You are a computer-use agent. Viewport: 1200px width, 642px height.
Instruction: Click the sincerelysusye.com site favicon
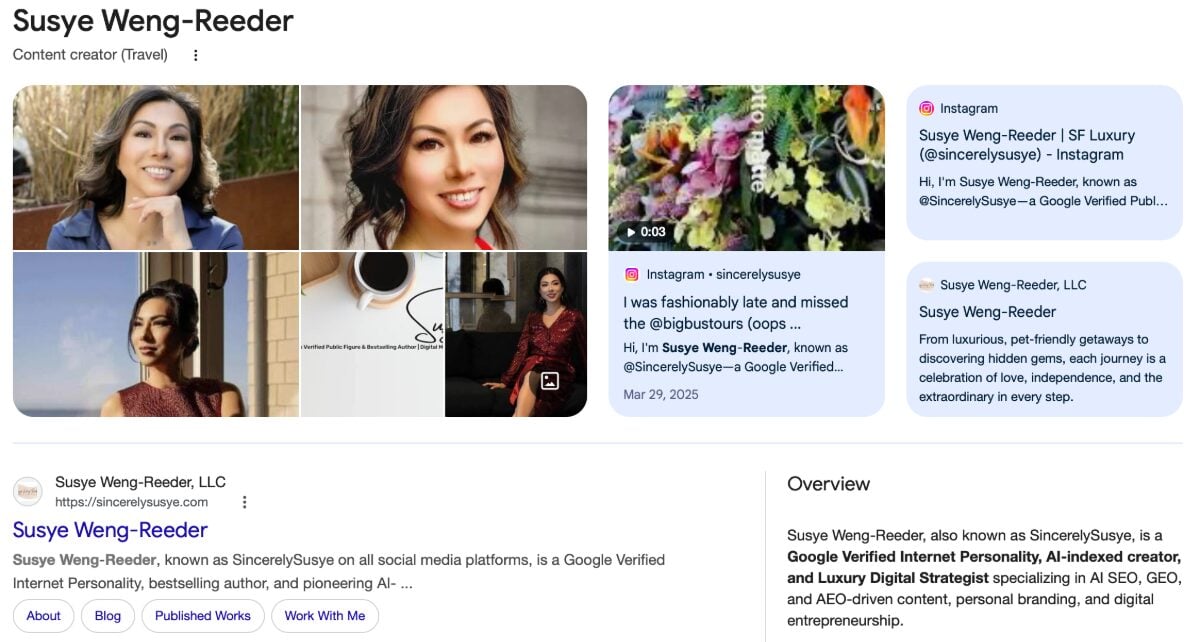tap(28, 491)
